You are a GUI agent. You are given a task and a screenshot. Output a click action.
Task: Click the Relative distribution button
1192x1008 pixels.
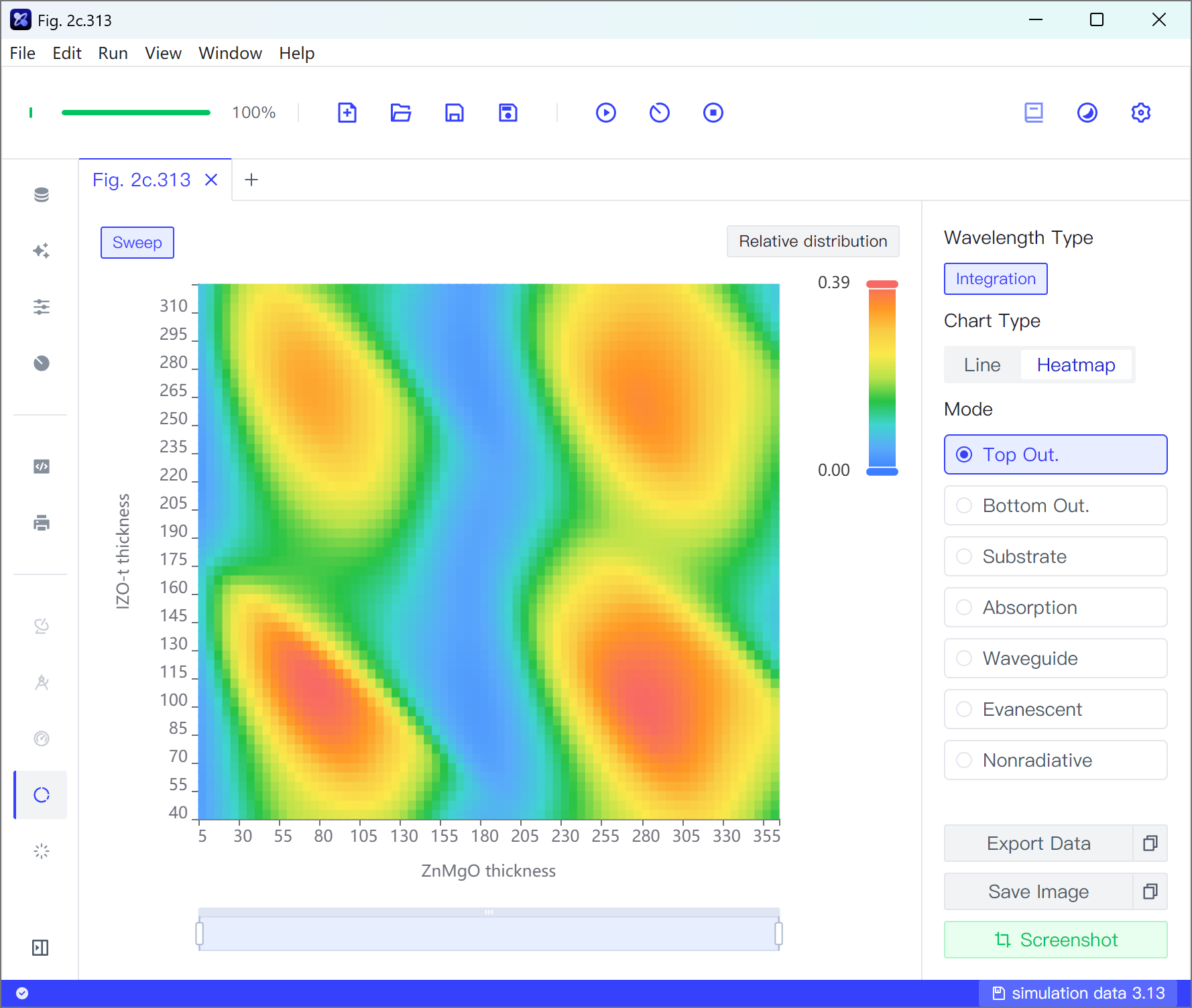pos(813,241)
